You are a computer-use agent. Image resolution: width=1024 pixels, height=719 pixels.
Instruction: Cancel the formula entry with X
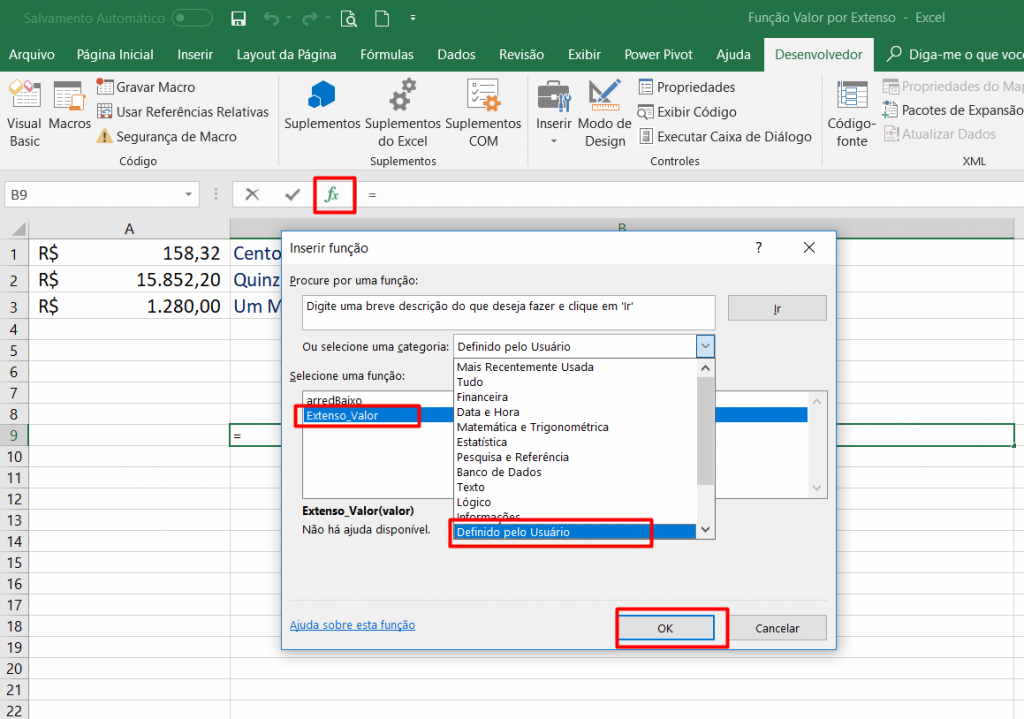(252, 194)
